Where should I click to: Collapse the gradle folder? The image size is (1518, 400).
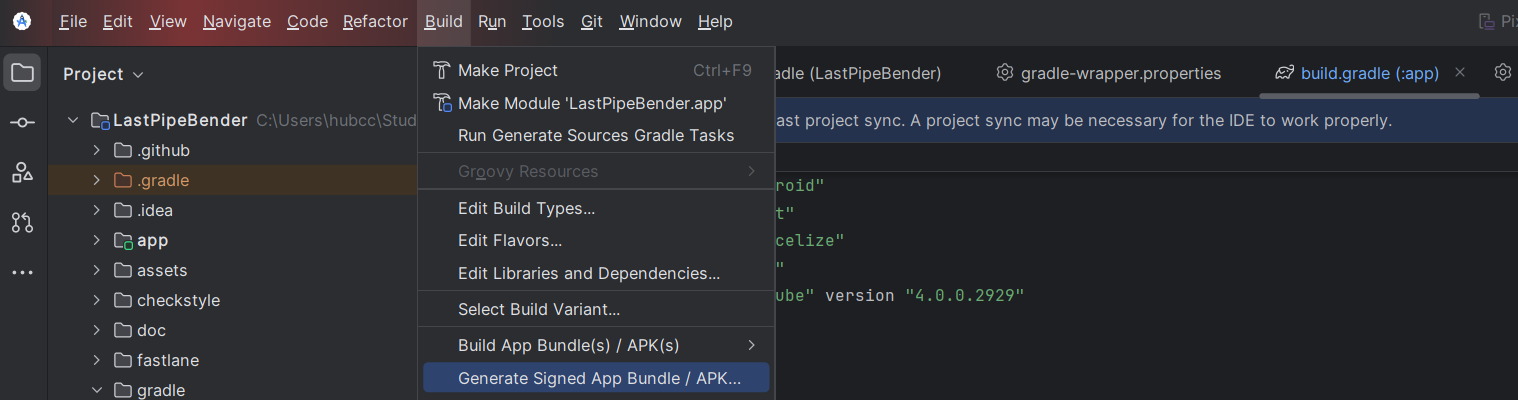click(97, 391)
